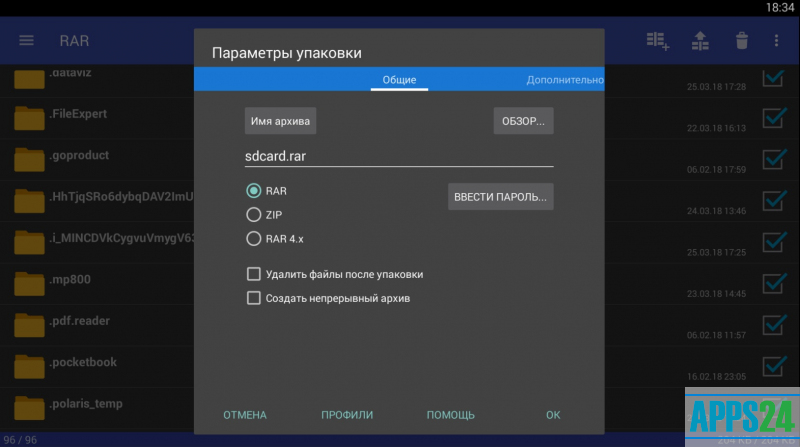
Task: Click the date '24.03.18 13:46'
Action: 716,211
